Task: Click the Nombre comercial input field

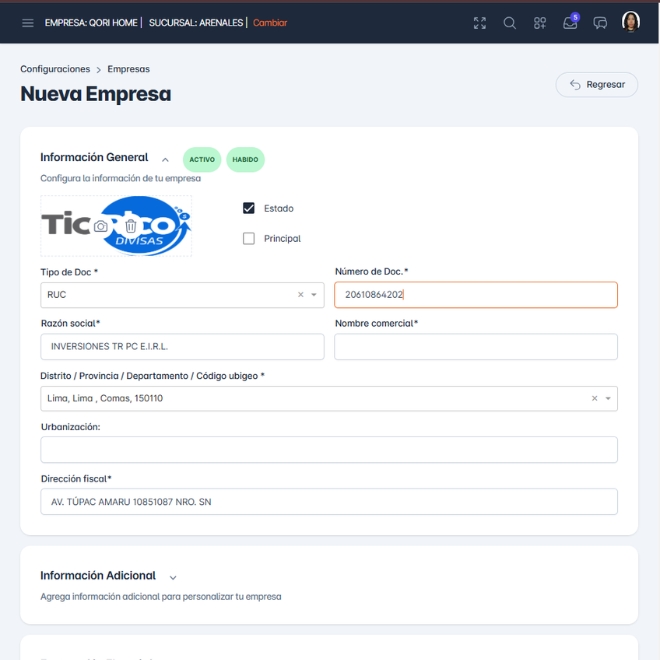Action: pyautogui.click(x=475, y=347)
